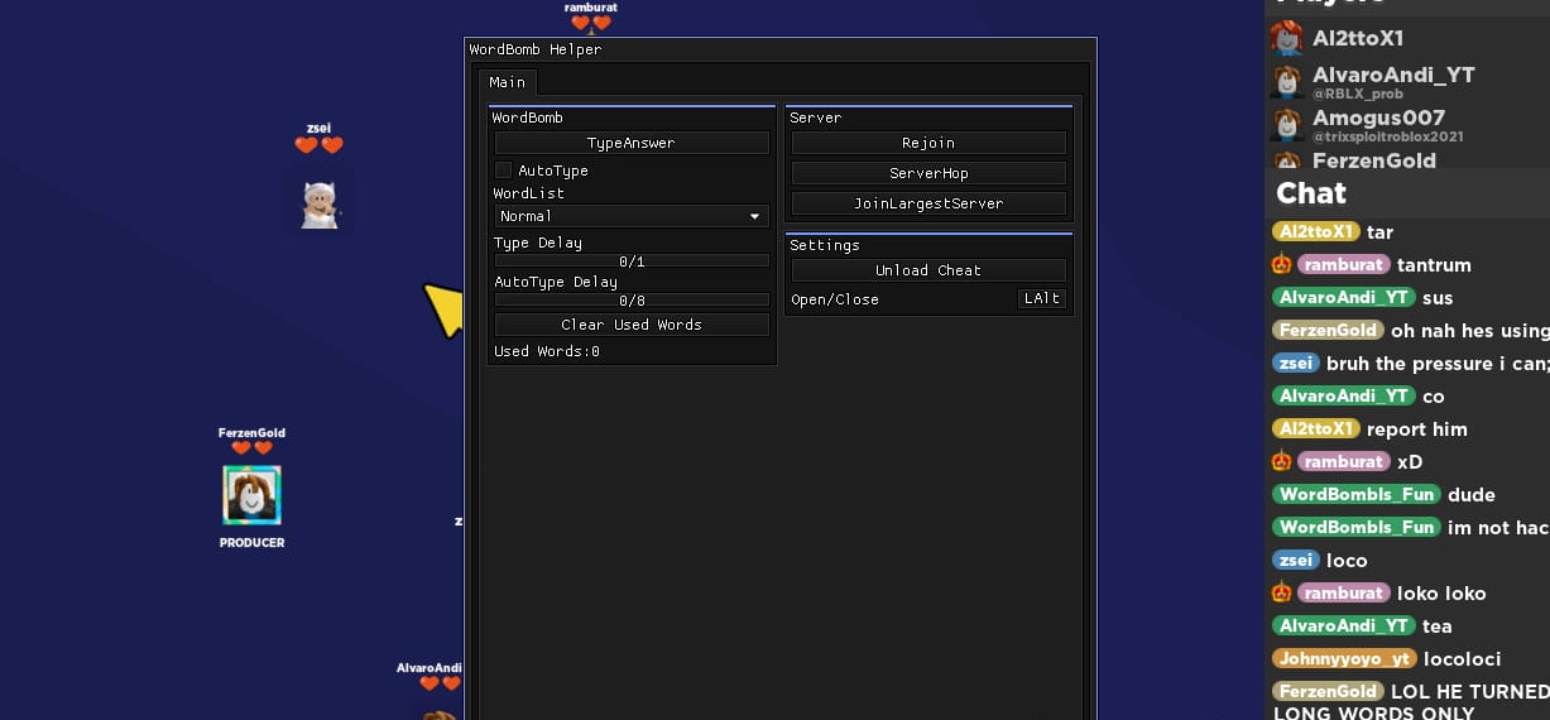Click the JoinLargestServer button
Screen dimensions: 1550x720
click(928, 203)
